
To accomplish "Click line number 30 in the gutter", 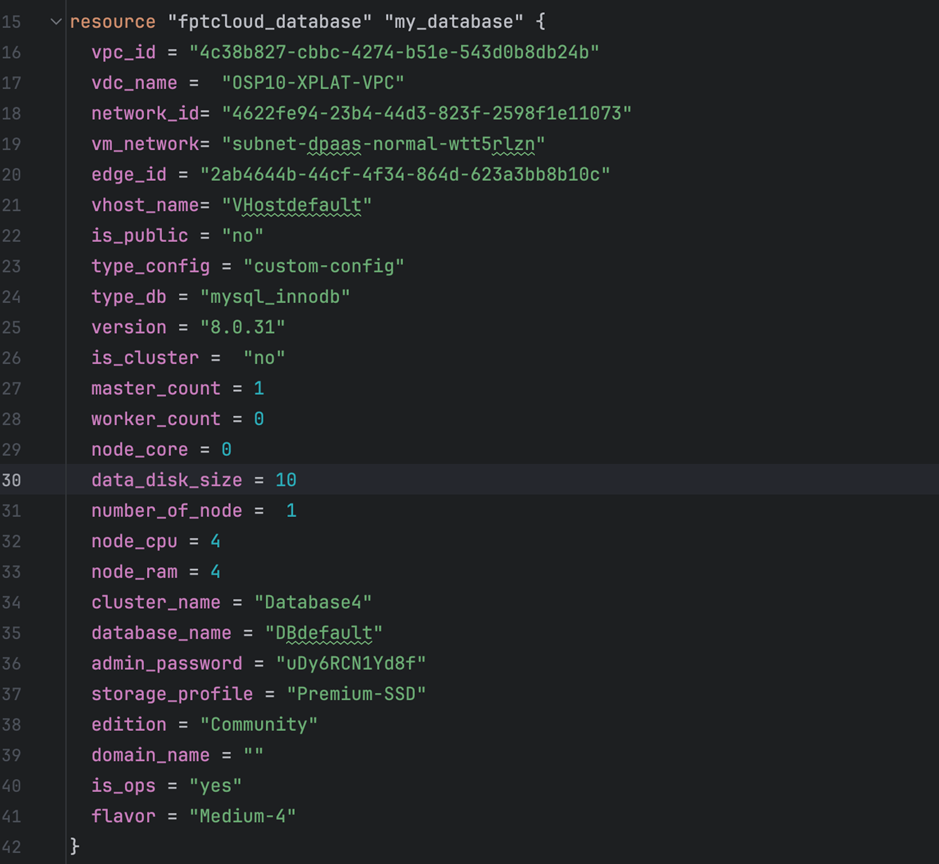I will tap(11, 480).
